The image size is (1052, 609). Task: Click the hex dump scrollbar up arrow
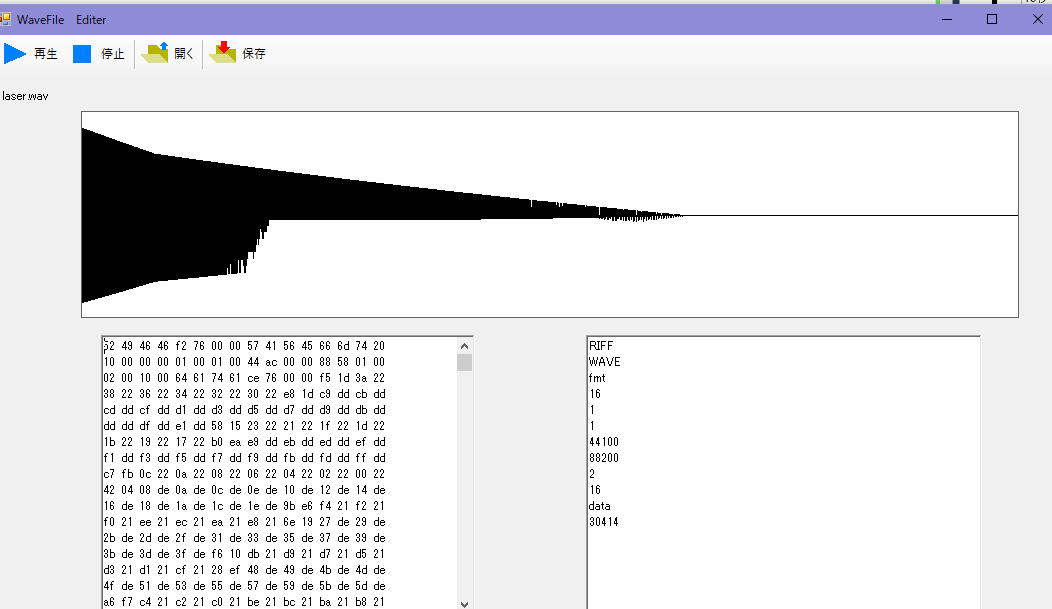pyautogui.click(x=464, y=346)
